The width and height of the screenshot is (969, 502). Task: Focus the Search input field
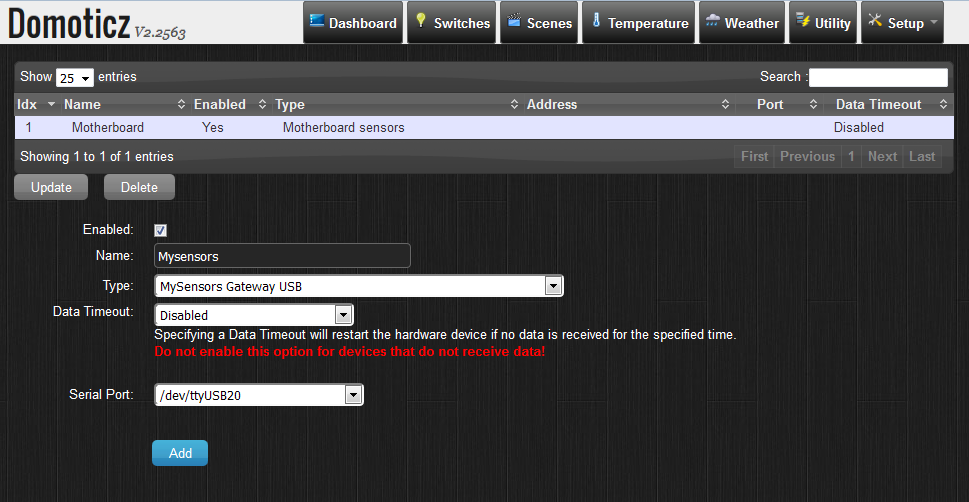coord(878,77)
